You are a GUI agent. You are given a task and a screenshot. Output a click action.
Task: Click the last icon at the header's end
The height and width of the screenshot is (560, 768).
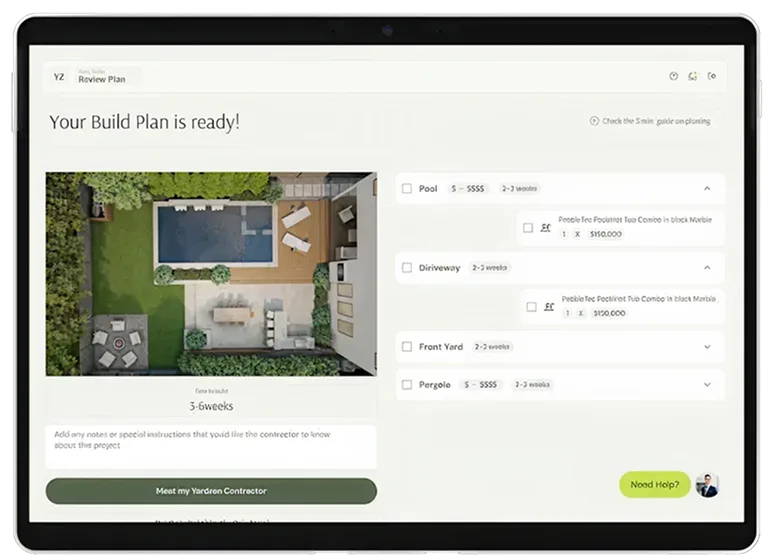[712, 76]
